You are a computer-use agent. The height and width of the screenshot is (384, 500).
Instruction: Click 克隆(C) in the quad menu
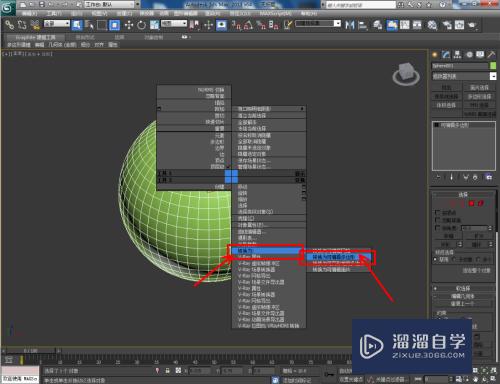tap(269, 218)
